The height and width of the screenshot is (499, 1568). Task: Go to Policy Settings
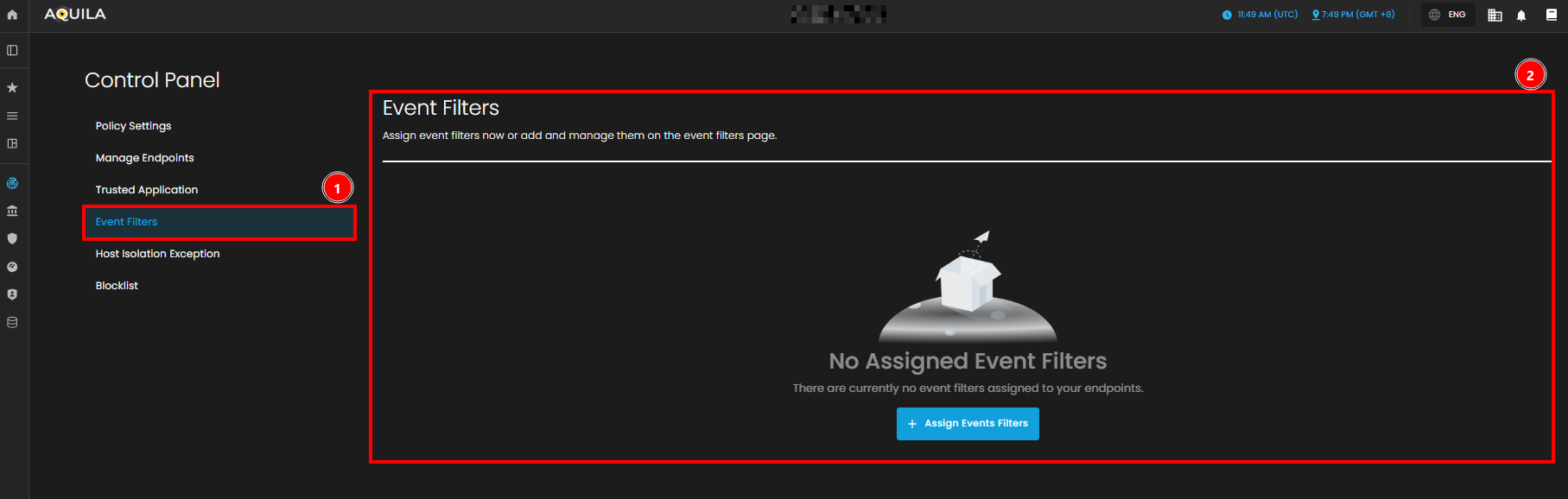pyautogui.click(x=133, y=126)
